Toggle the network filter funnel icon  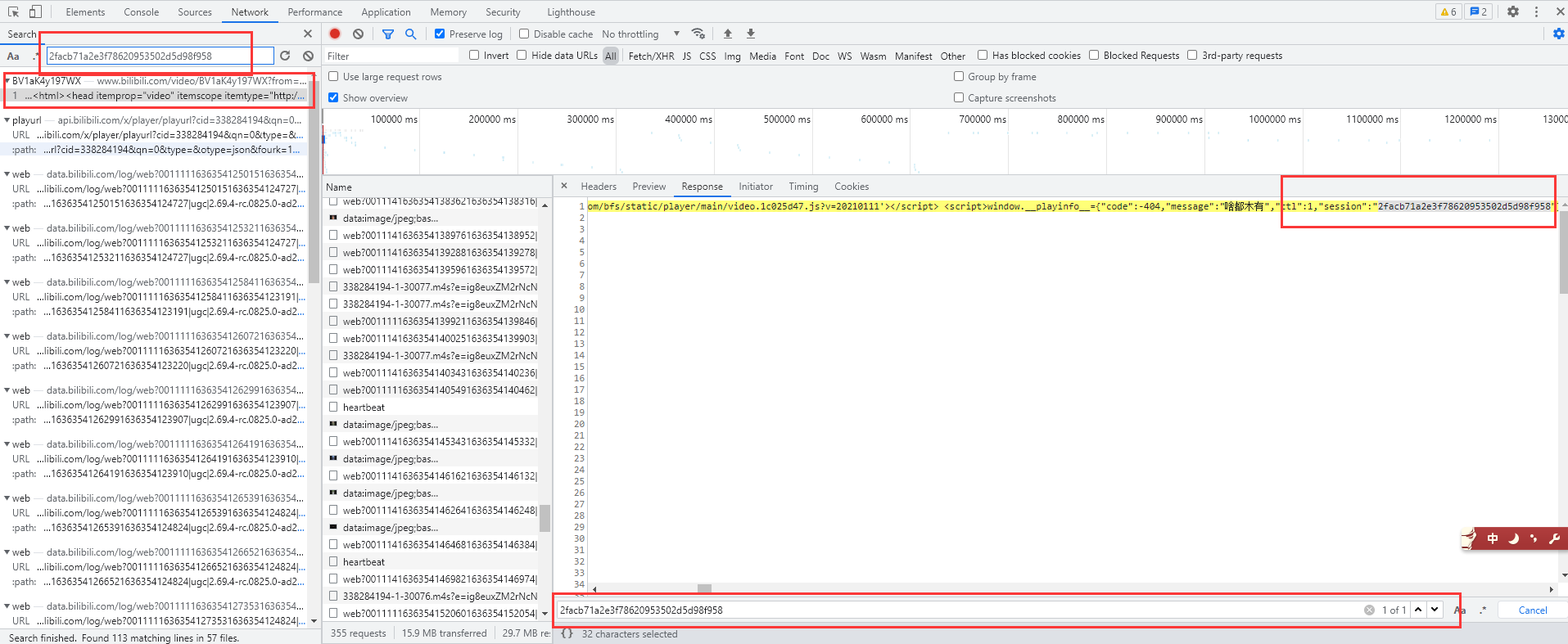point(388,34)
